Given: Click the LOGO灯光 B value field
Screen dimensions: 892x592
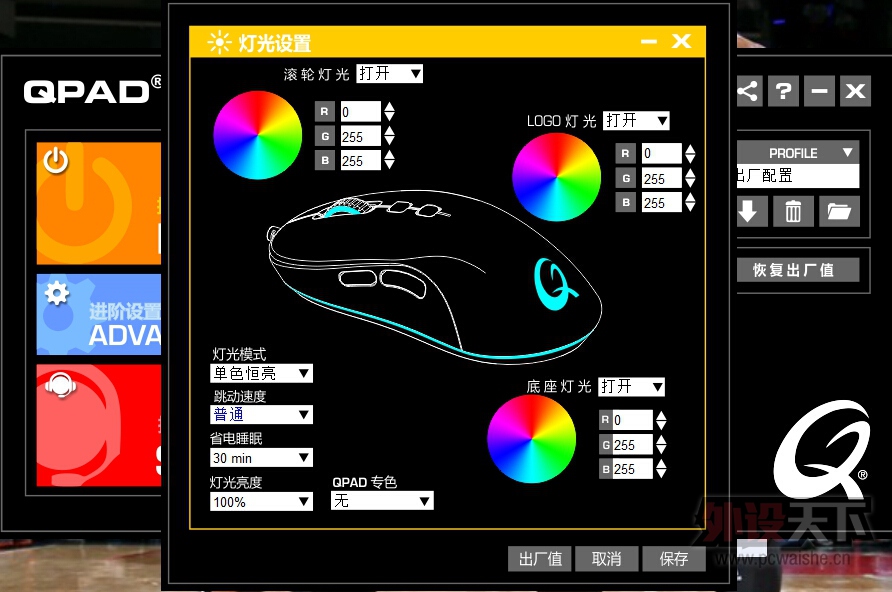Looking at the screenshot, I should pyautogui.click(x=662, y=202).
